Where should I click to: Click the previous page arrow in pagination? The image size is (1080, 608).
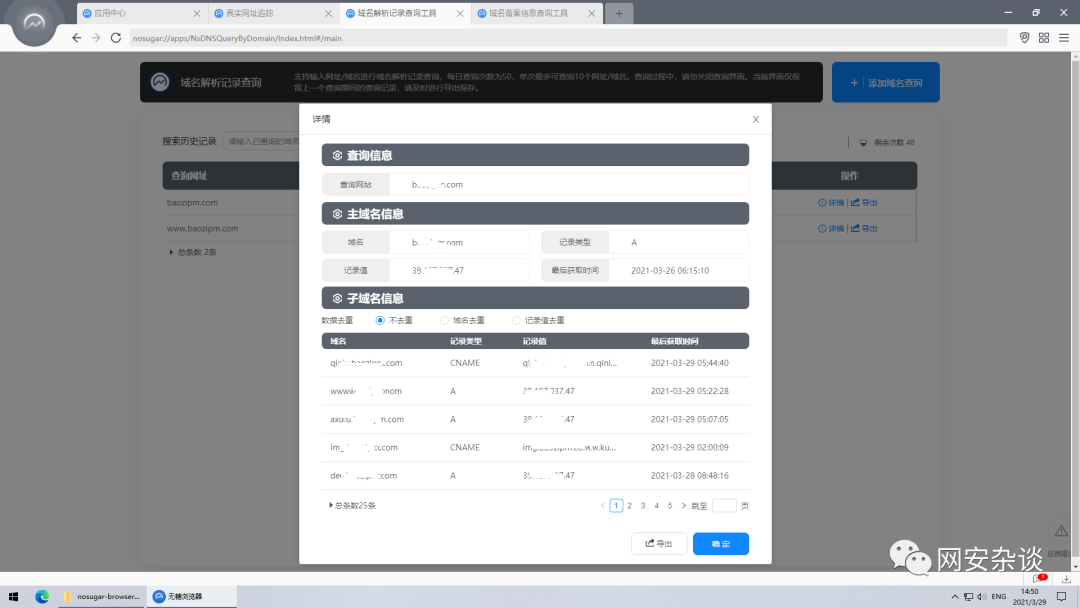pyautogui.click(x=603, y=505)
